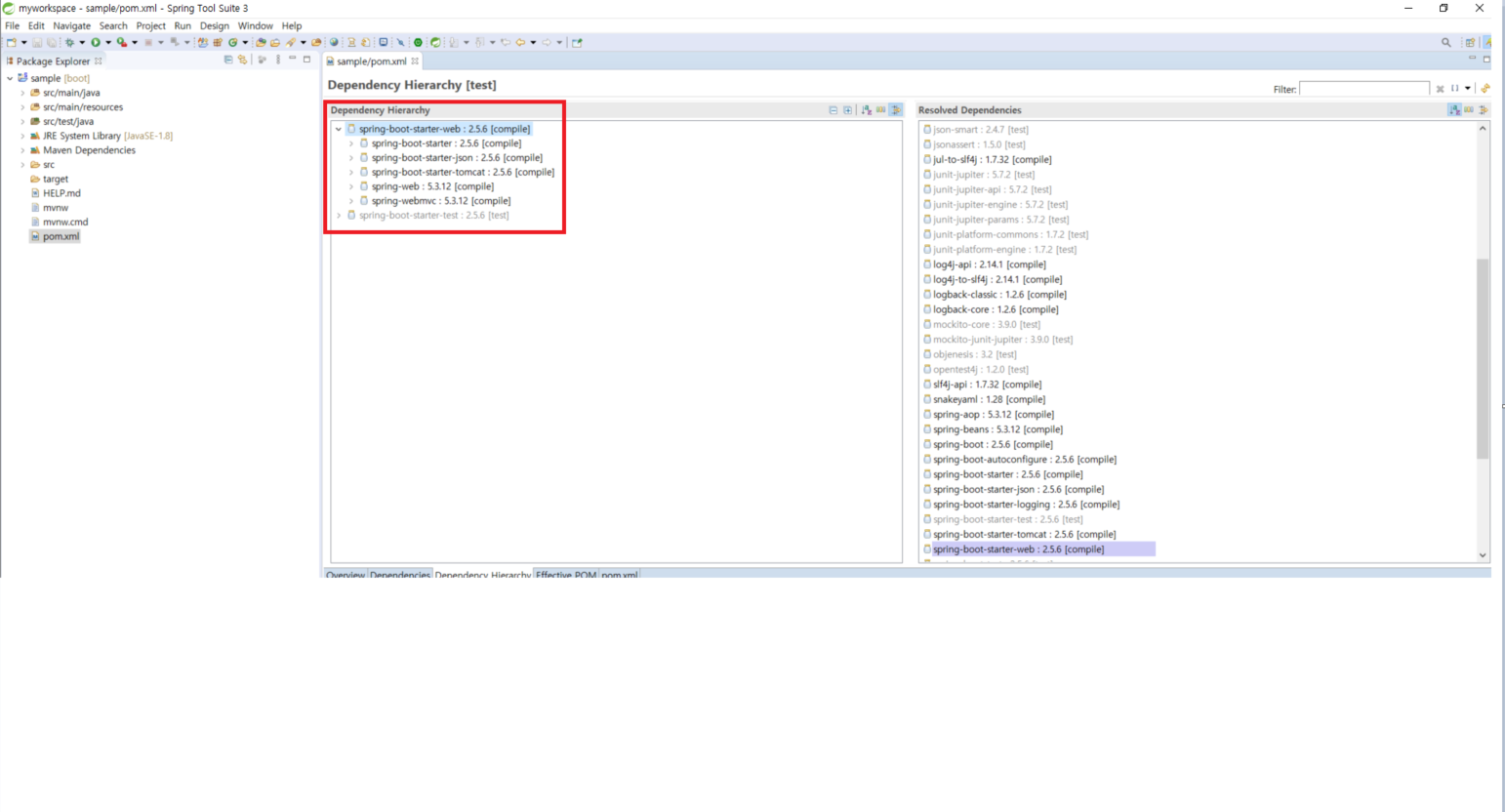Click the Spring leaf refresh toolbar icon
The height and width of the screenshot is (812, 1505).
pyautogui.click(x=435, y=42)
